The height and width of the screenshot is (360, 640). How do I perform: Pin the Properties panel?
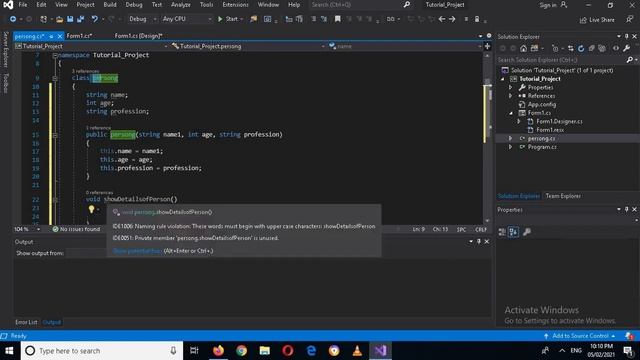point(627,209)
